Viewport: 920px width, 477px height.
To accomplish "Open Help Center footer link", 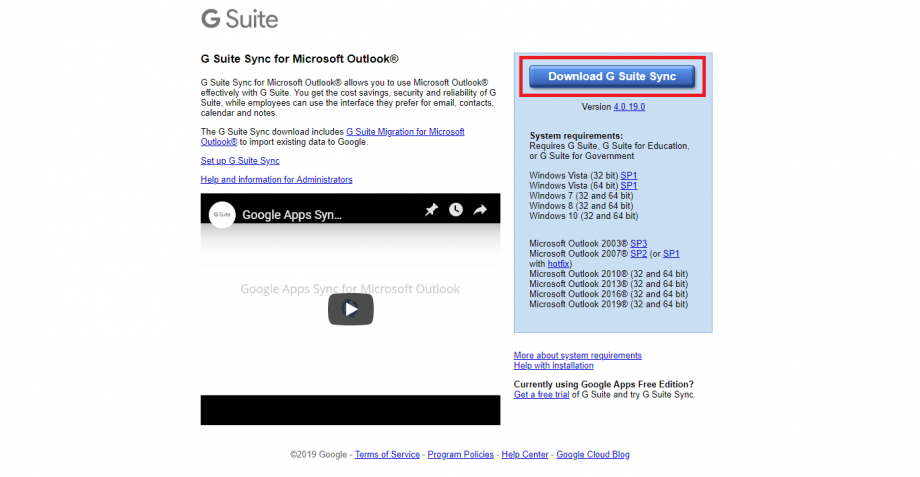I will click(525, 455).
